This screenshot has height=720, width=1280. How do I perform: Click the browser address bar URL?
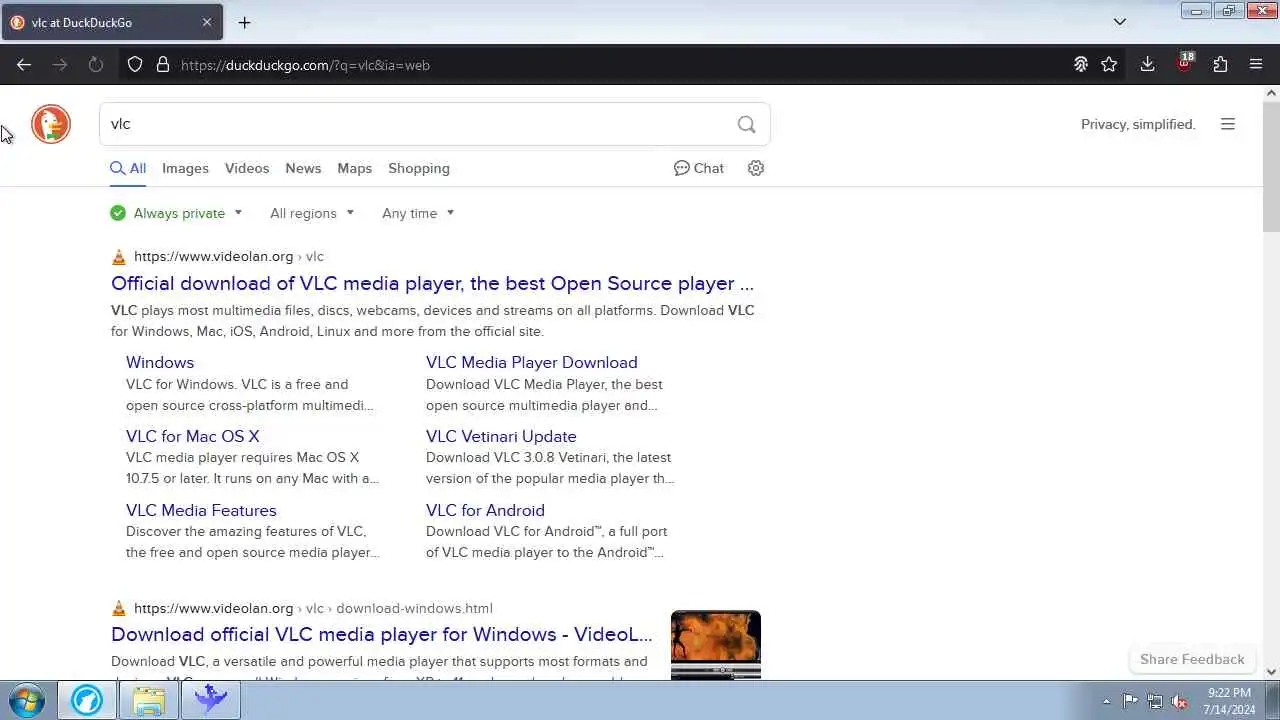tap(305, 65)
